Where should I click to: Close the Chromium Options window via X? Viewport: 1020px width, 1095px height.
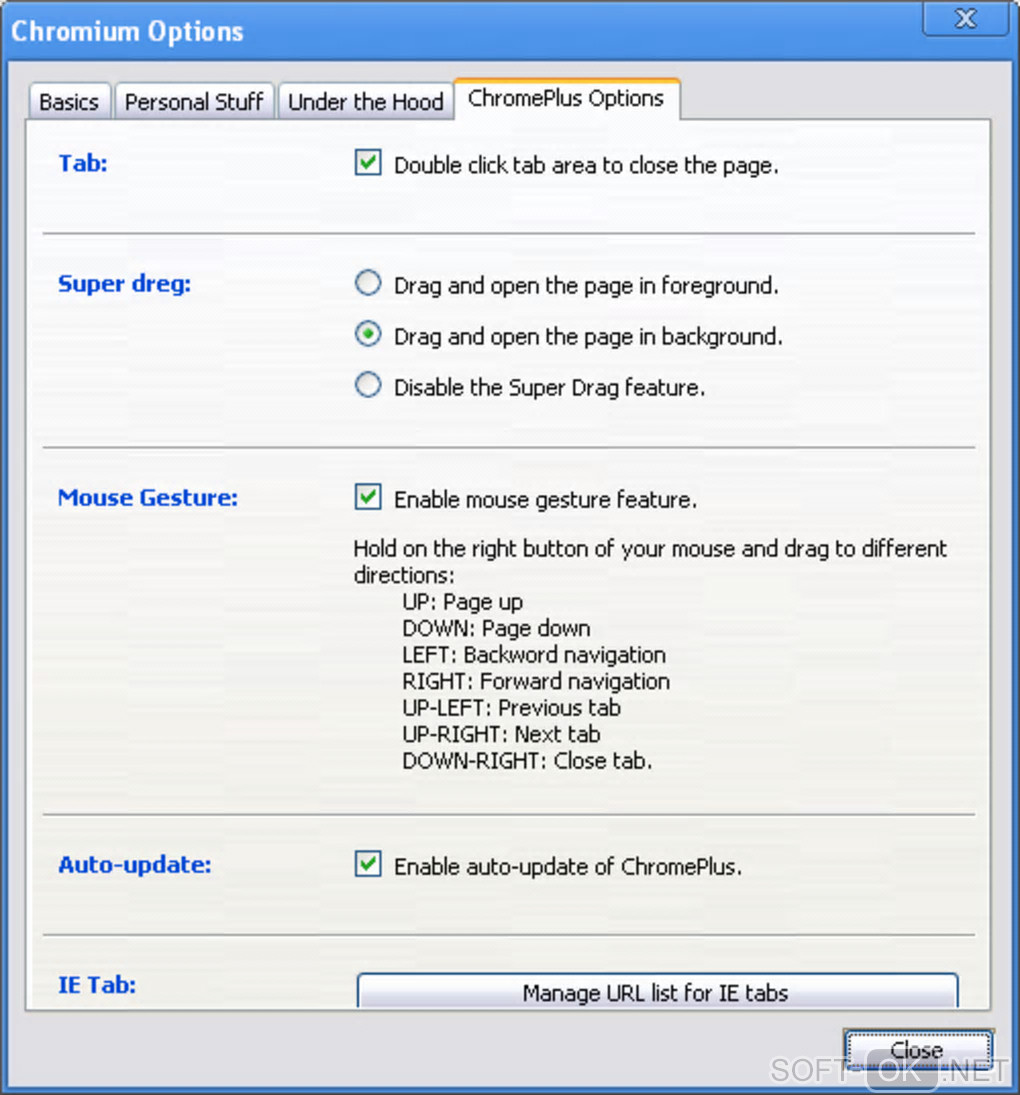click(966, 18)
